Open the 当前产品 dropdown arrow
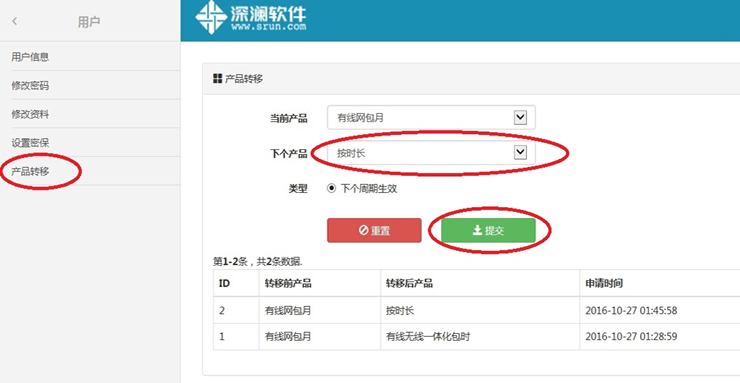Viewport: 740px width, 383px height. point(520,117)
